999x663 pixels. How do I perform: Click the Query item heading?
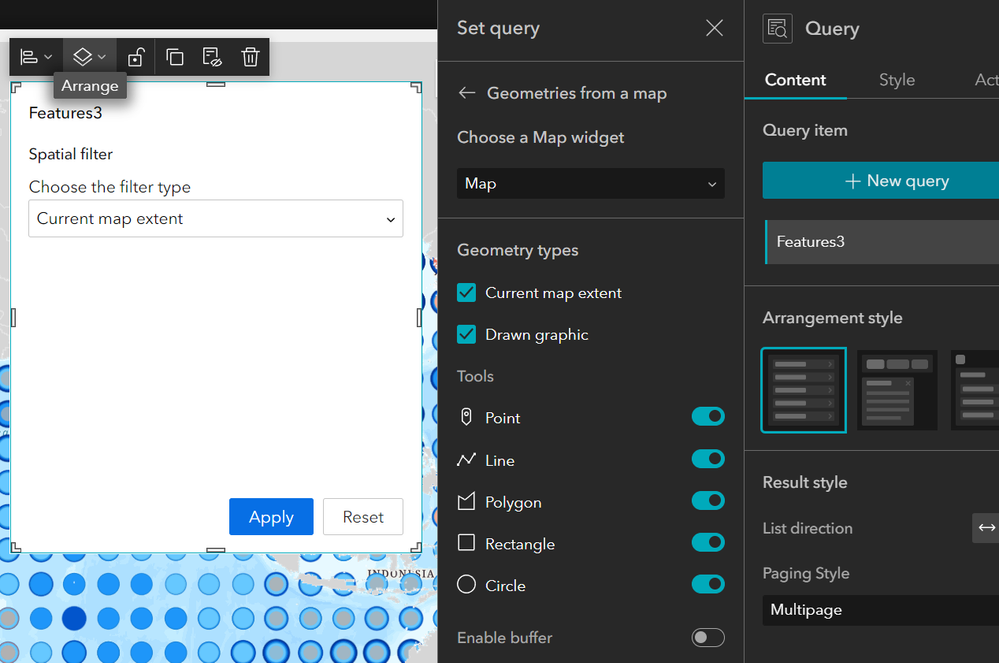[x=805, y=131]
